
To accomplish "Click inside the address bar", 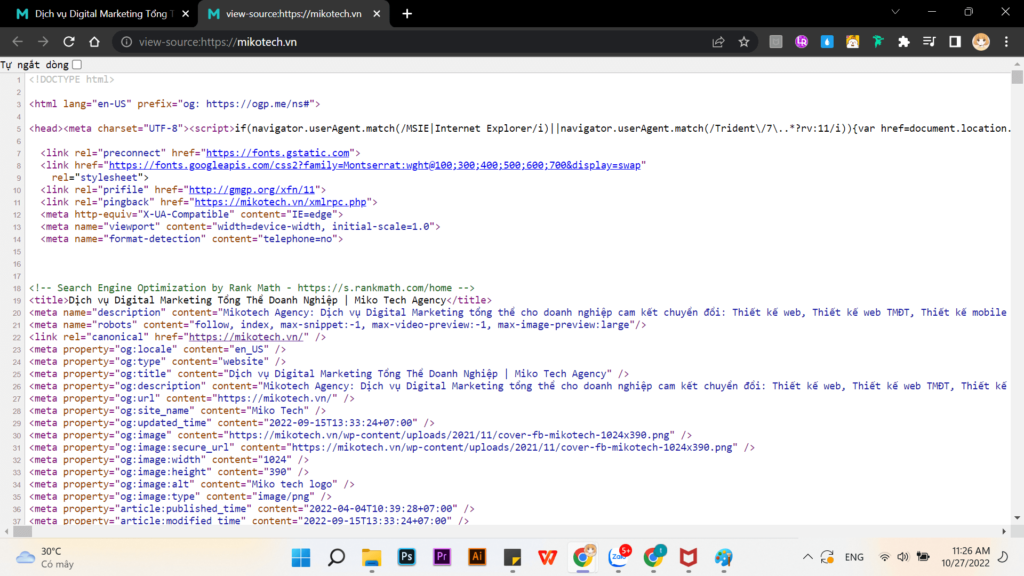I will click(300, 42).
